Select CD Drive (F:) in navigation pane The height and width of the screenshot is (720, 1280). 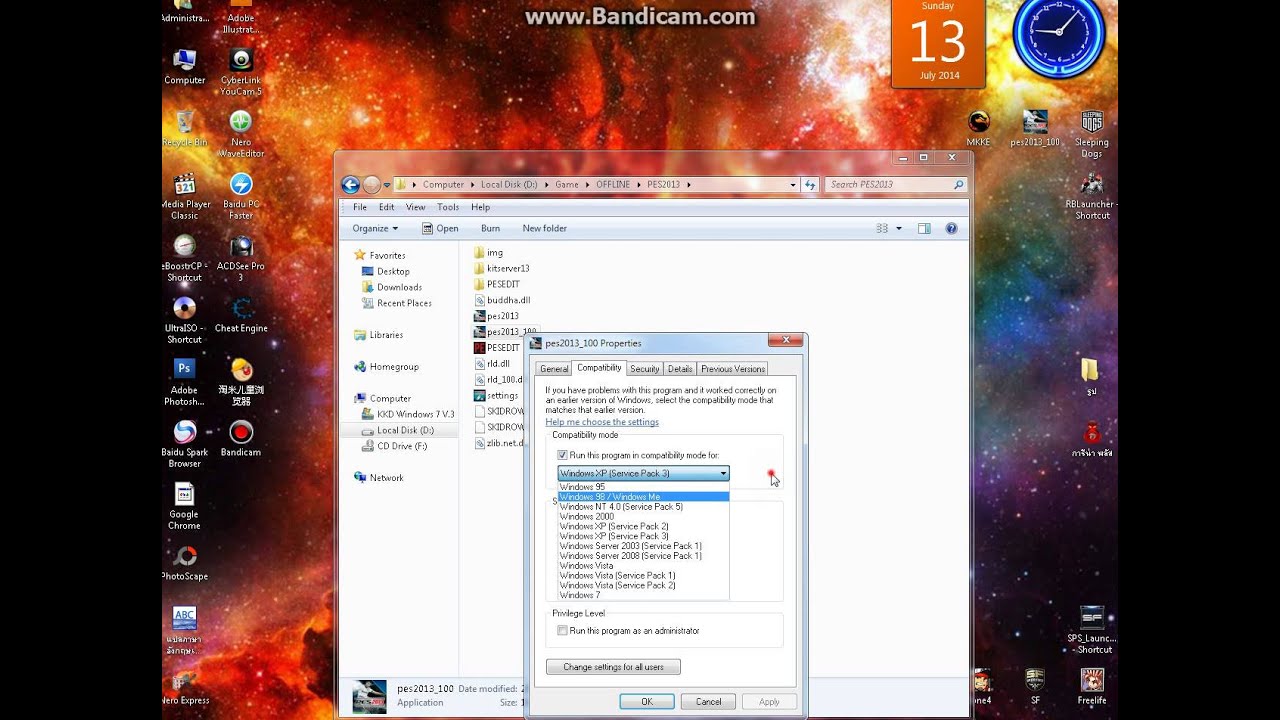(x=401, y=446)
